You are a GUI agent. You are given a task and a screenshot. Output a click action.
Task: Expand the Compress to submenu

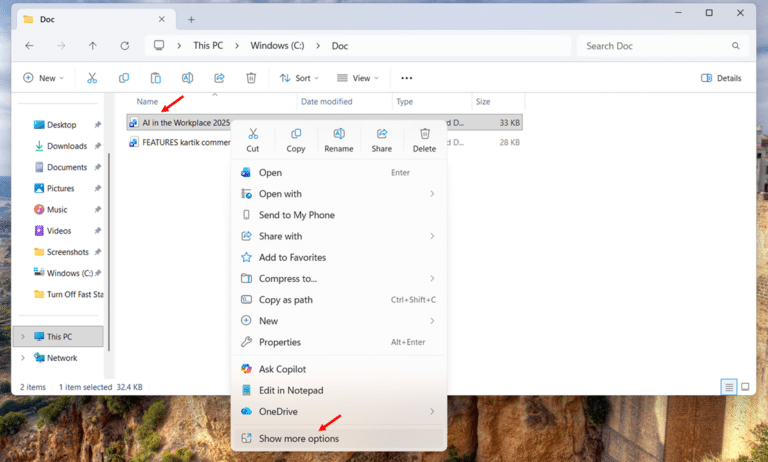pyautogui.click(x=432, y=279)
